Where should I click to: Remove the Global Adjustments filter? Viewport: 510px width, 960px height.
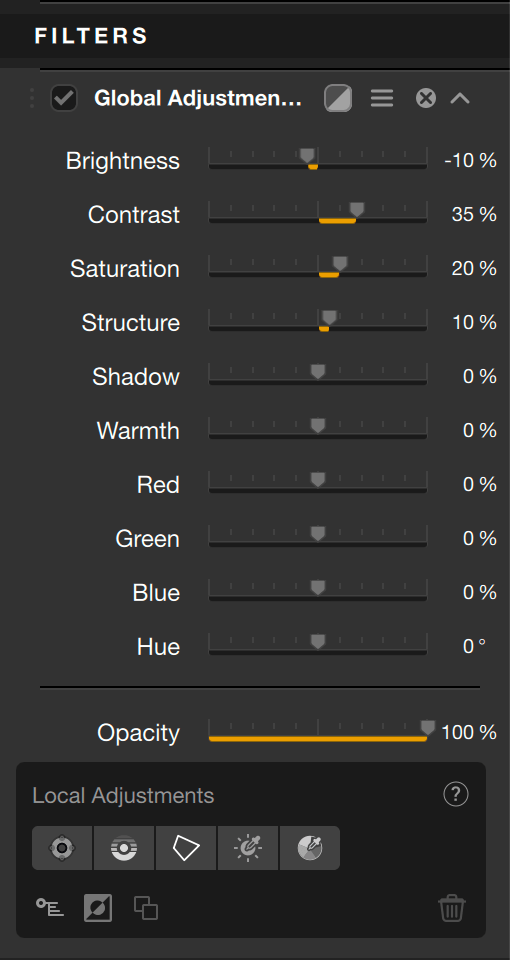pos(426,98)
